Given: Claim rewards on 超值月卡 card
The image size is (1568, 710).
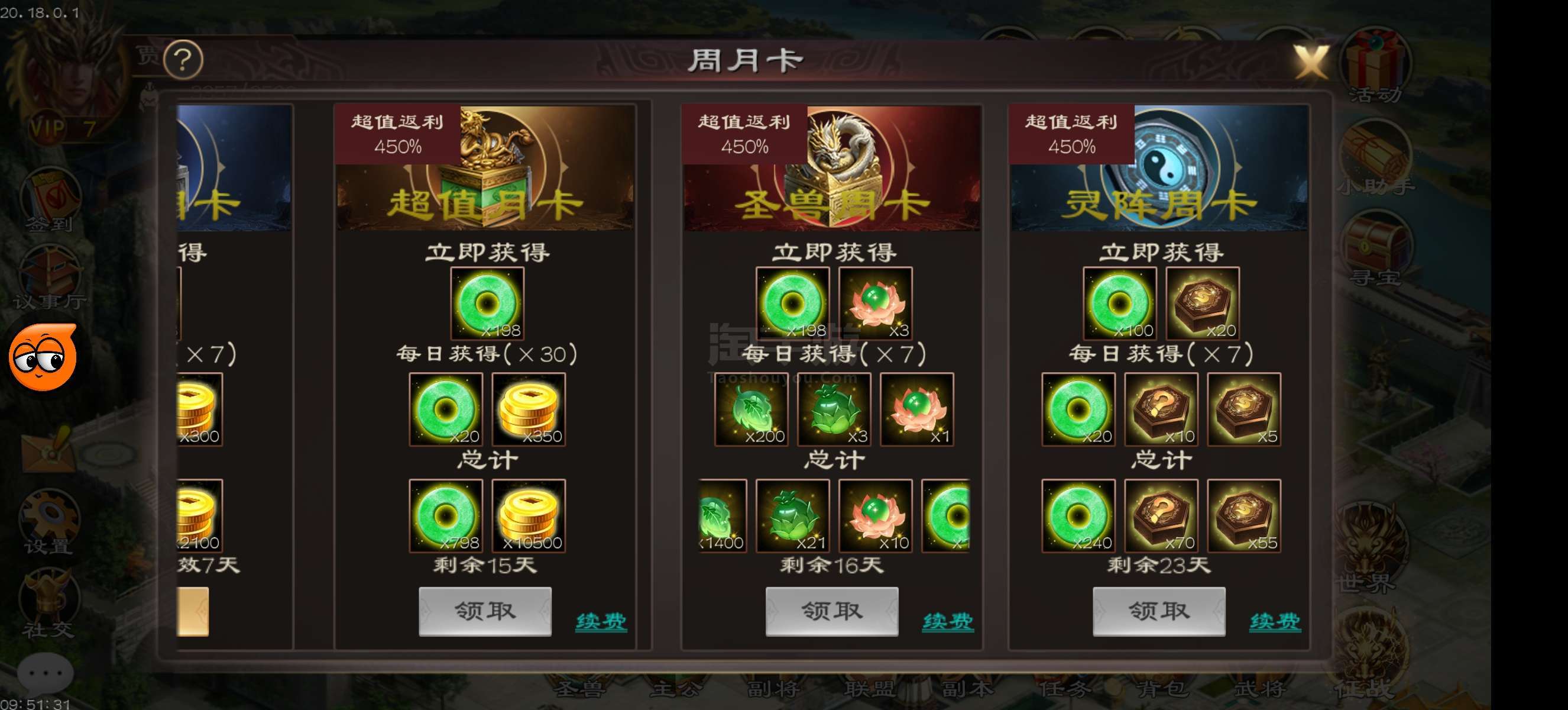Looking at the screenshot, I should tap(485, 611).
